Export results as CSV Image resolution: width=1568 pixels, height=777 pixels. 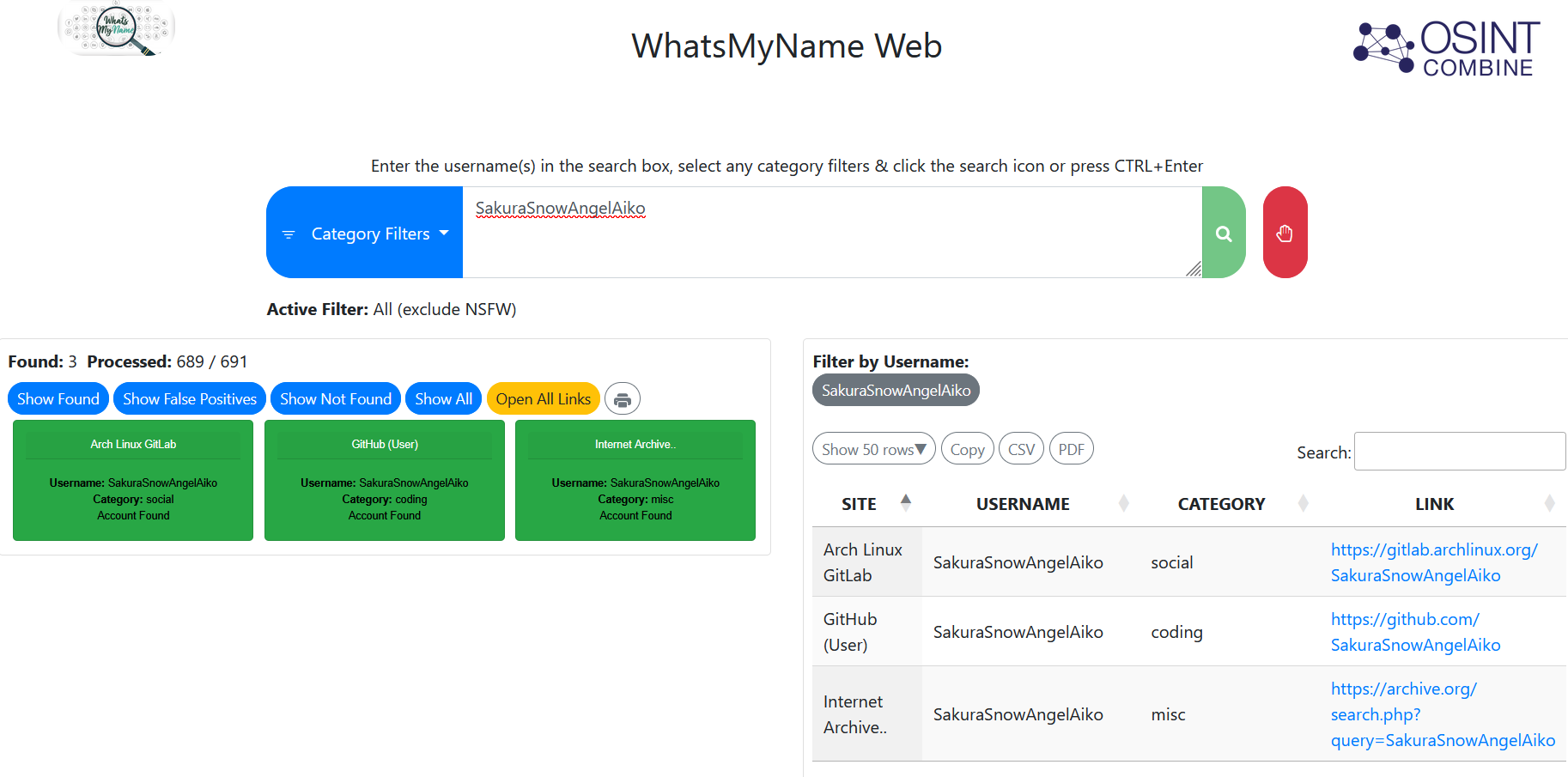pos(1022,449)
